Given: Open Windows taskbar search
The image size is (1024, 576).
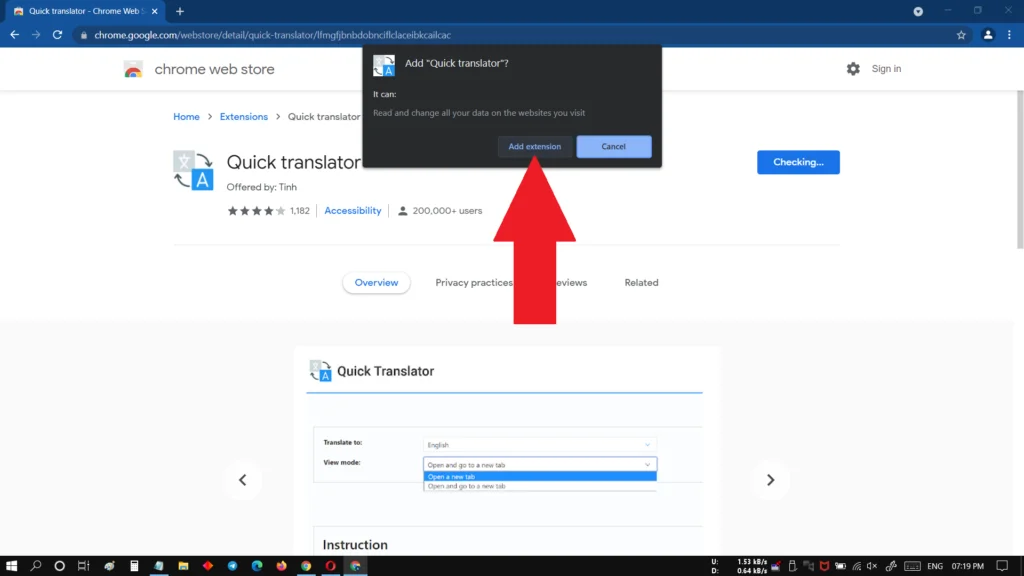Looking at the screenshot, I should (x=36, y=566).
